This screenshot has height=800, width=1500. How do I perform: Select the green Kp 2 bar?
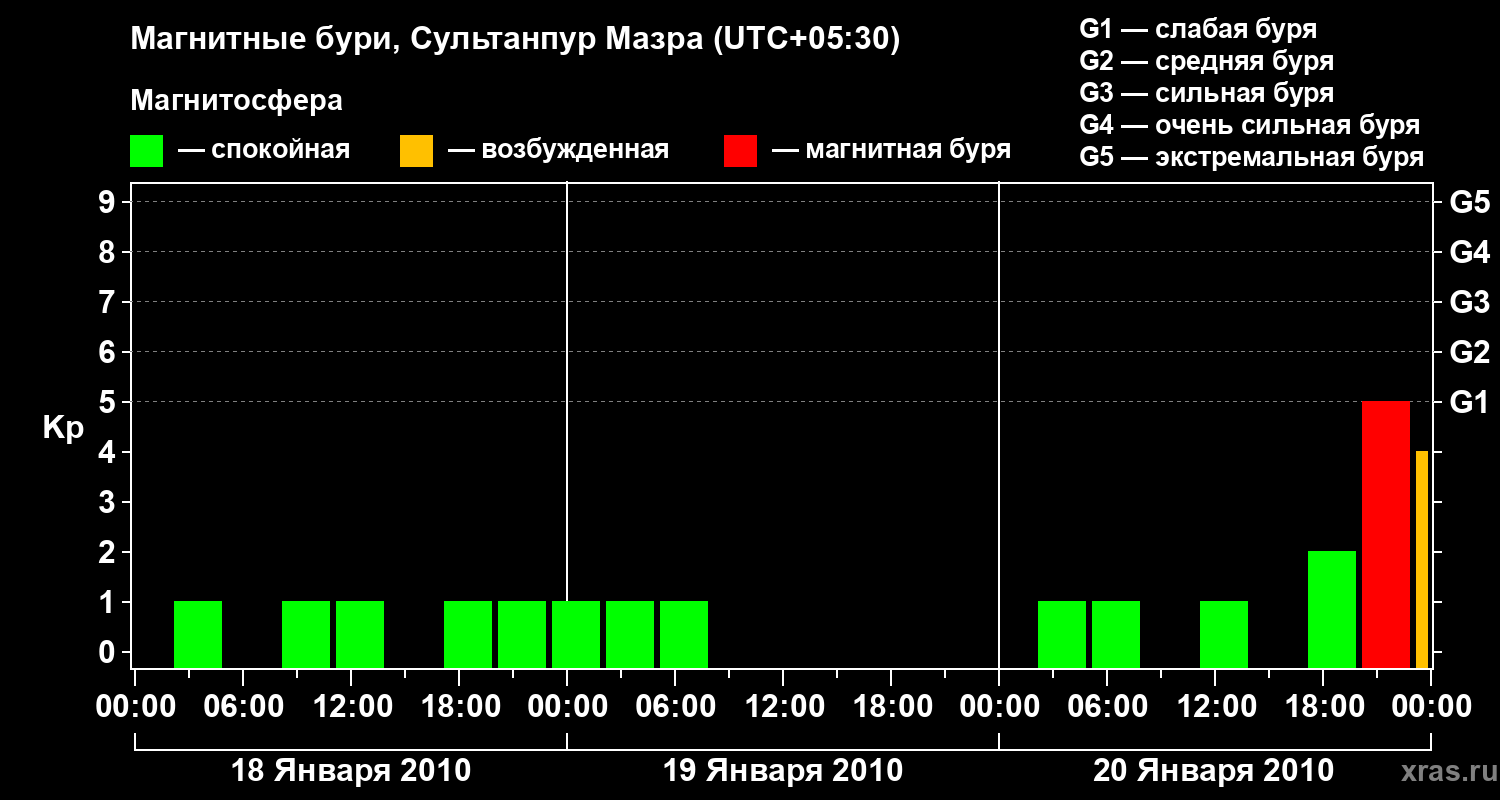point(1332,610)
